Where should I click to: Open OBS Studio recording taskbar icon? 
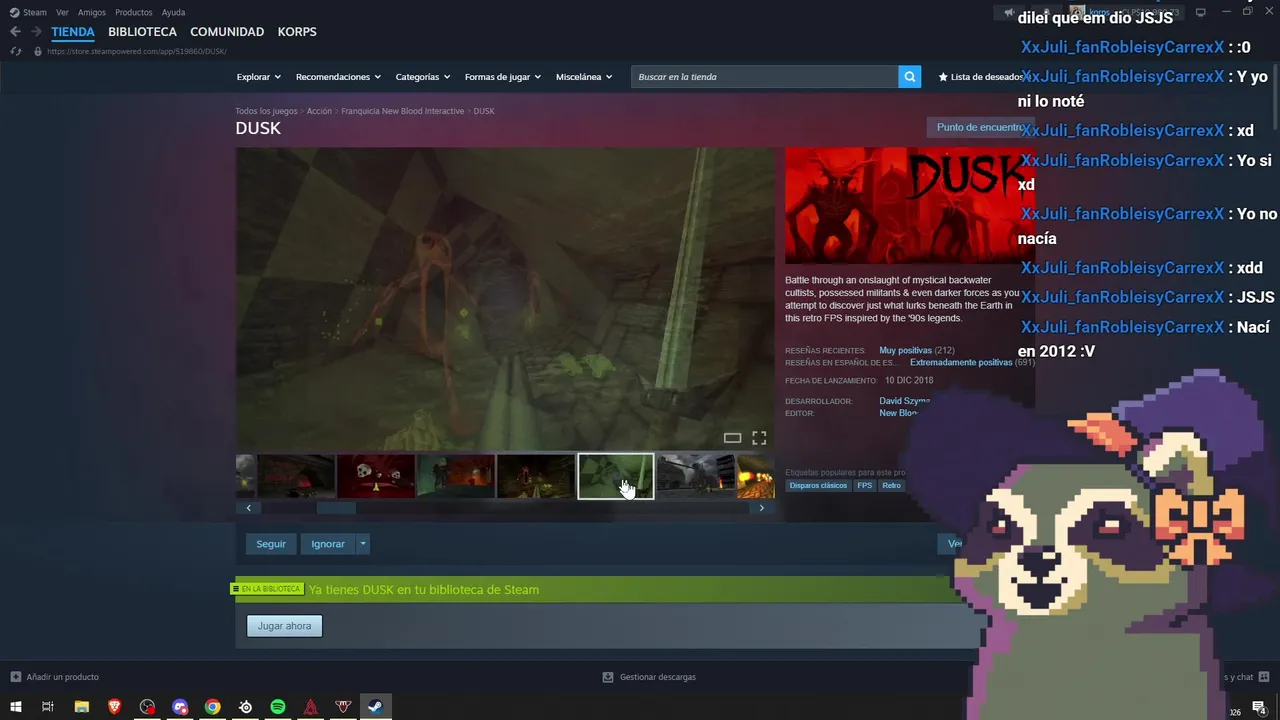(147, 707)
